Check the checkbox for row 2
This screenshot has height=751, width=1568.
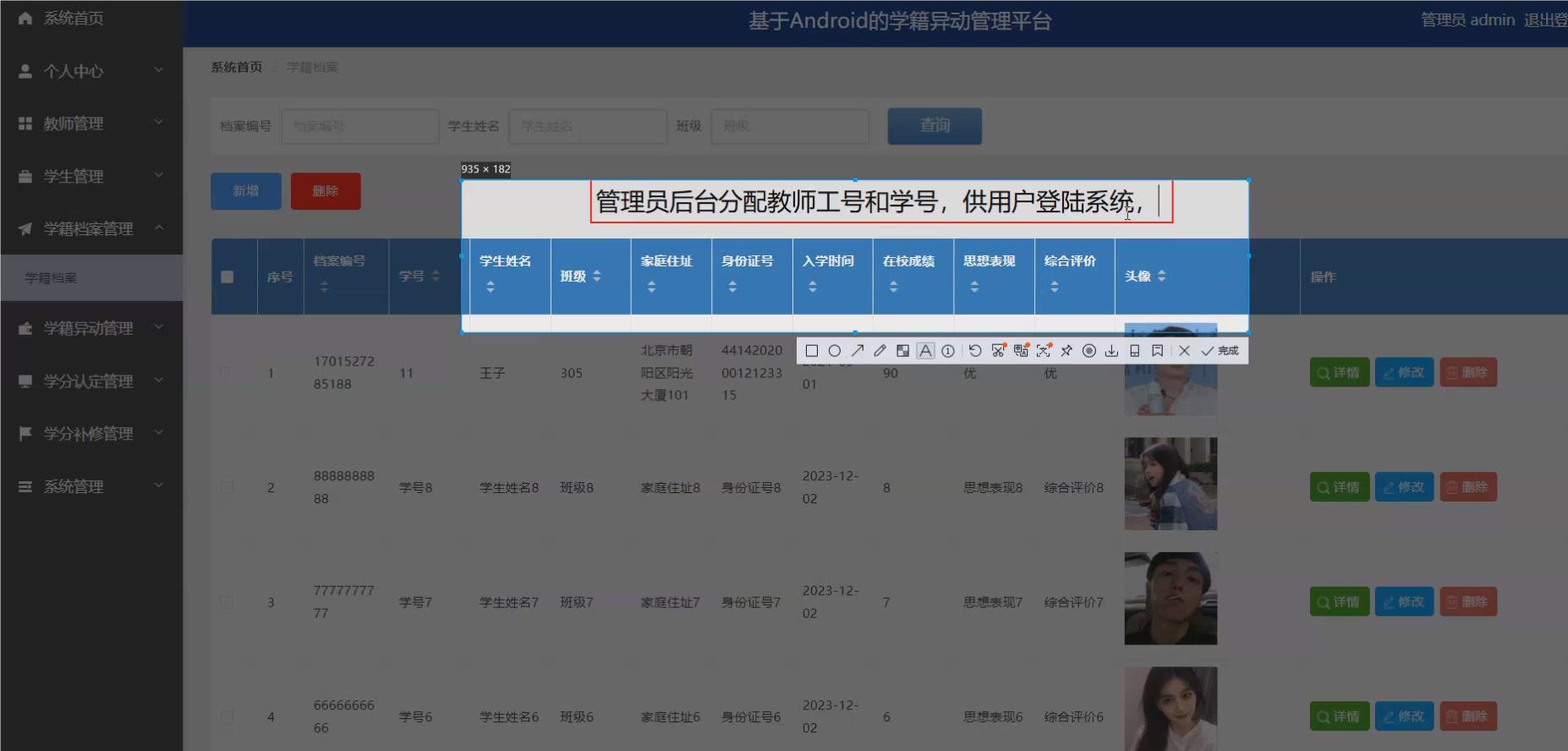(x=227, y=487)
